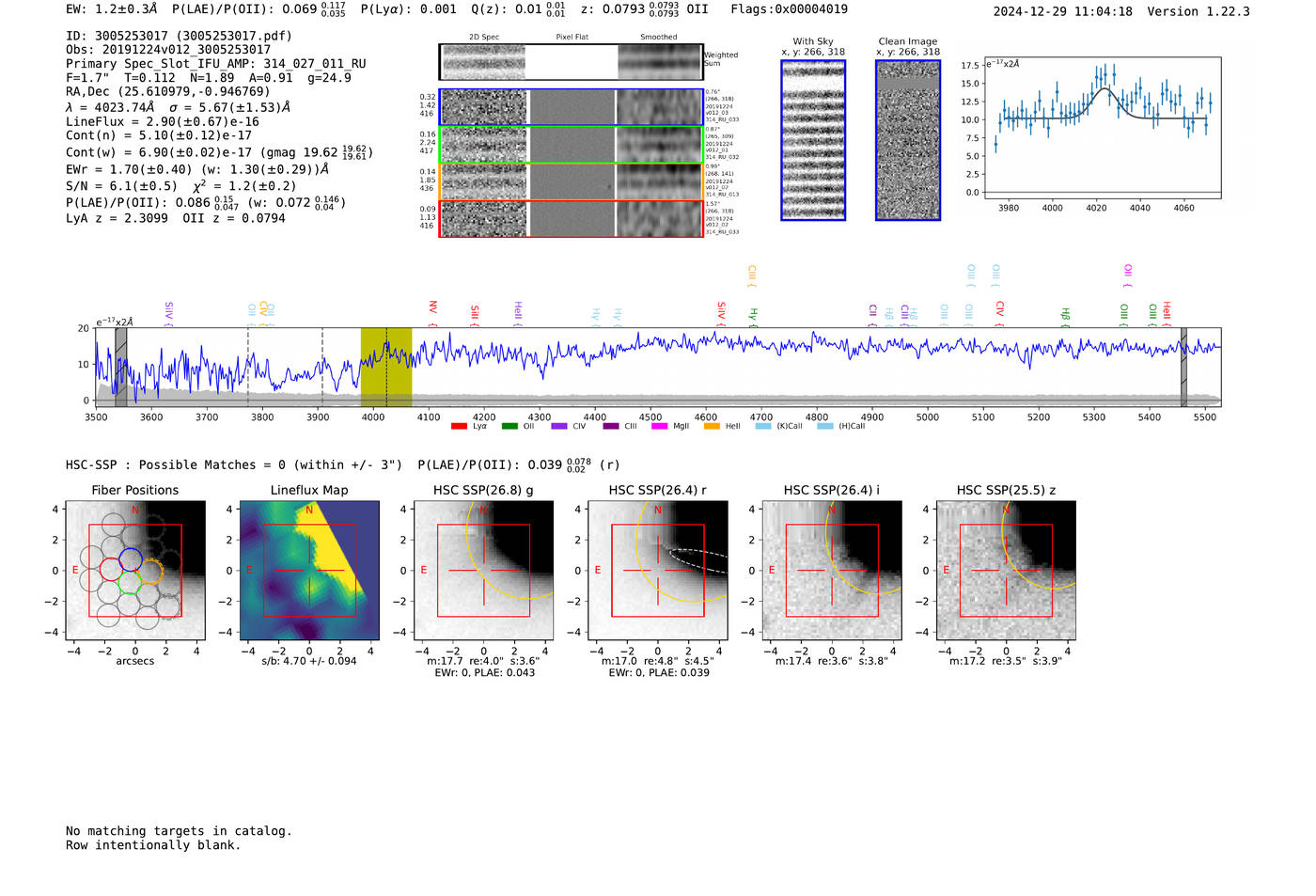Click the Cont(n) = 5.10(±0.12)e-17 text
The width and height of the screenshot is (1316, 896).
(159, 135)
